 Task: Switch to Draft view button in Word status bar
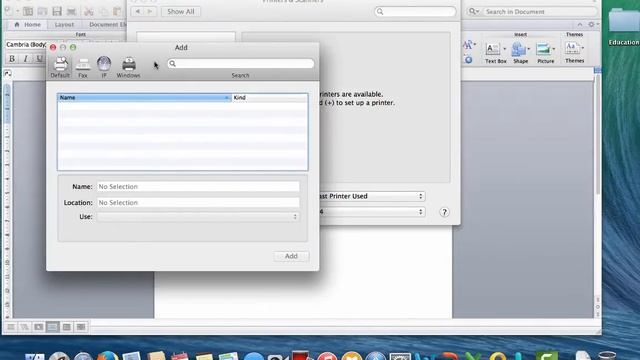pos(11,327)
